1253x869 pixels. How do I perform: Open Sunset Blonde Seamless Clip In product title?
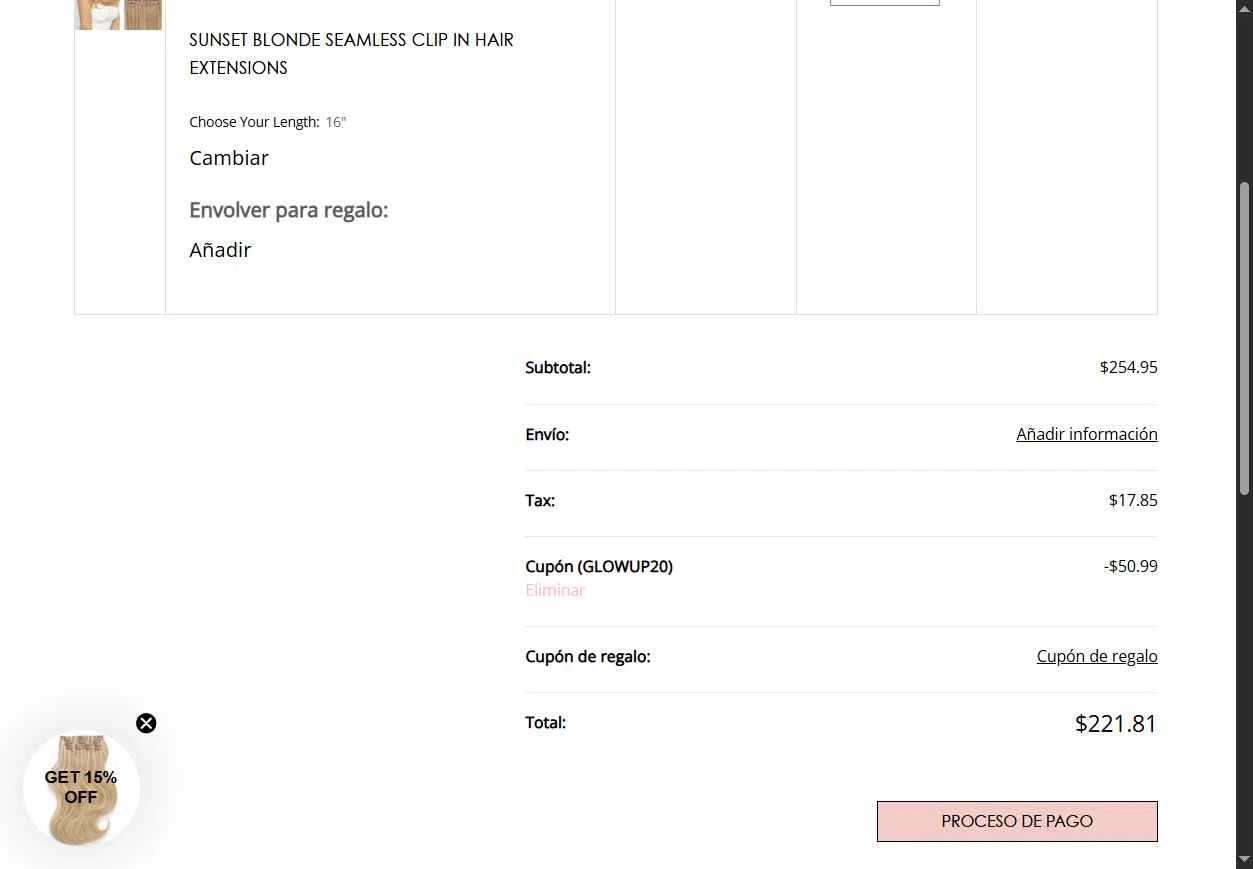coord(351,54)
